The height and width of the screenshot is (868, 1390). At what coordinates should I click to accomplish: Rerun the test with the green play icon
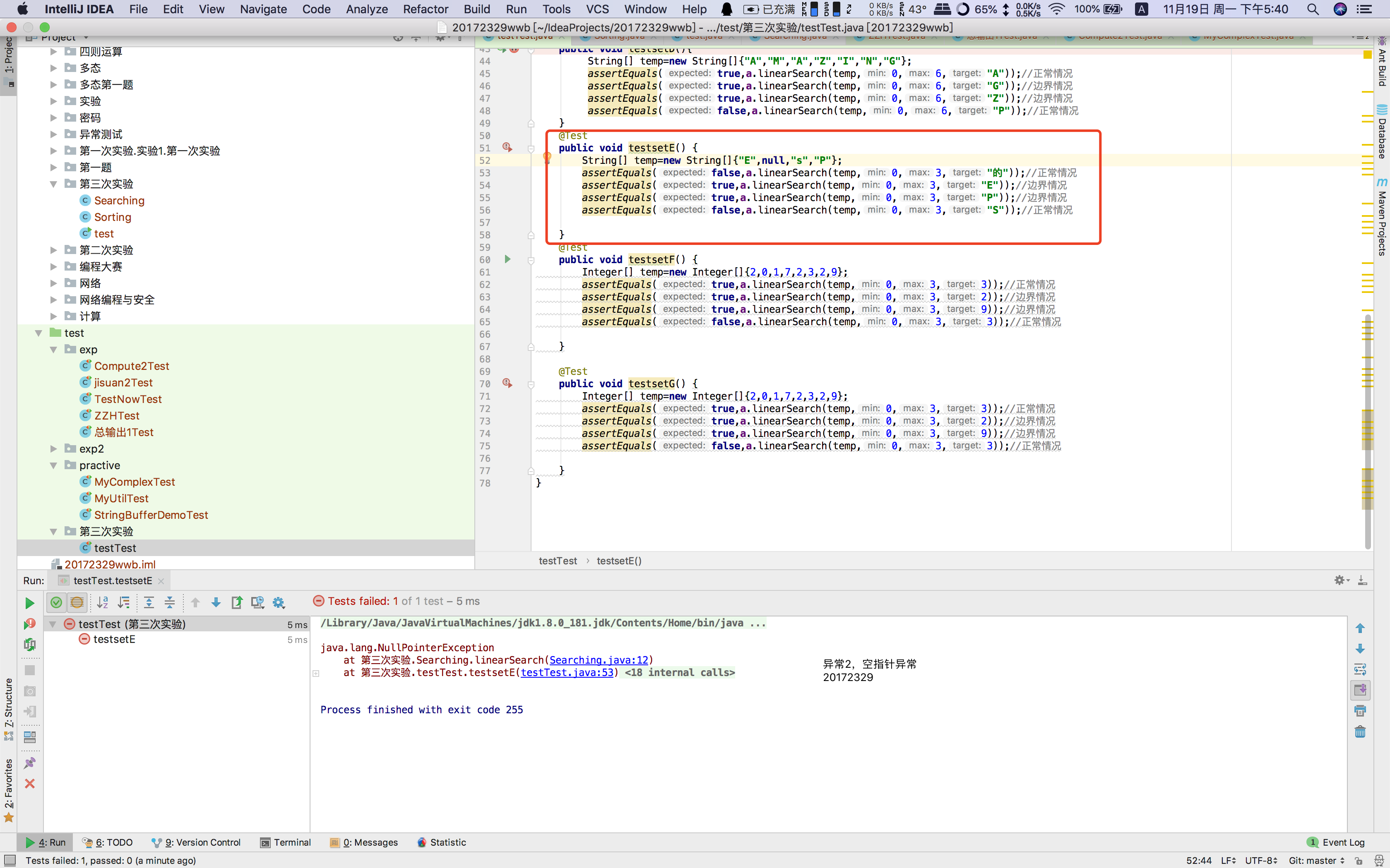(x=29, y=603)
